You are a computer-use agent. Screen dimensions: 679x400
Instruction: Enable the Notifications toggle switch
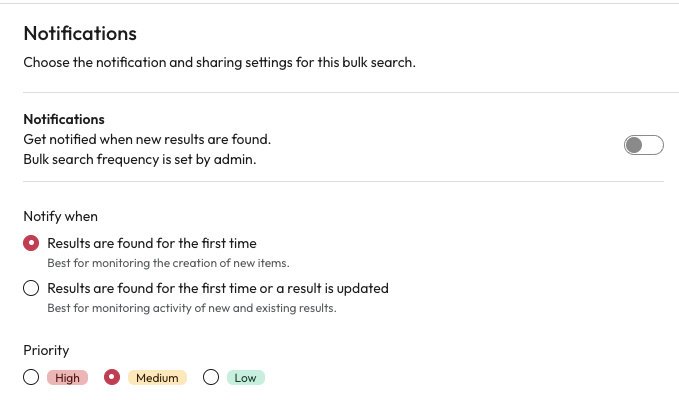pos(643,146)
